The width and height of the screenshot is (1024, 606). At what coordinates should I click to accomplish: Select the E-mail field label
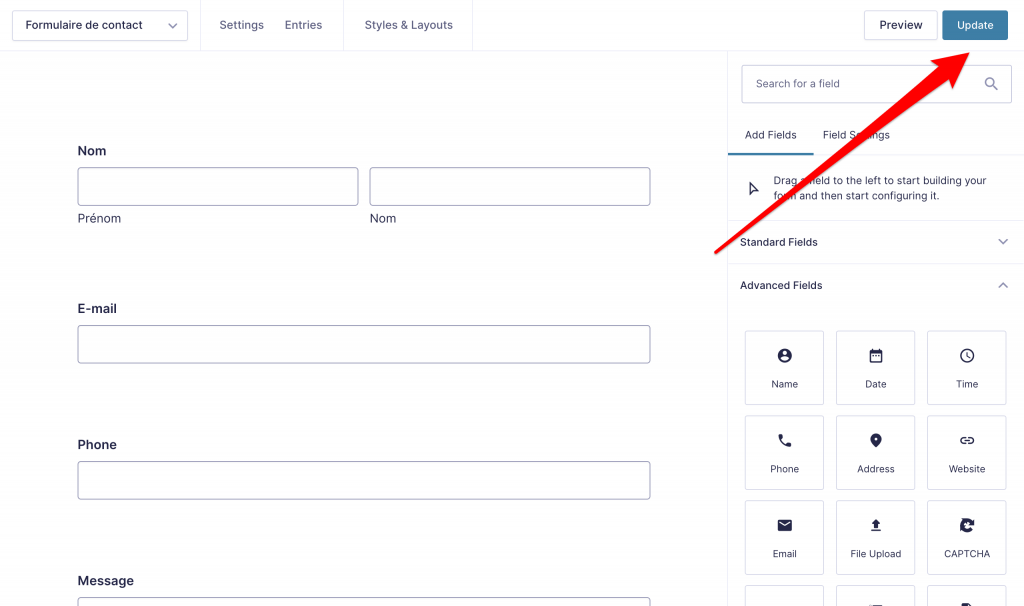(97, 308)
